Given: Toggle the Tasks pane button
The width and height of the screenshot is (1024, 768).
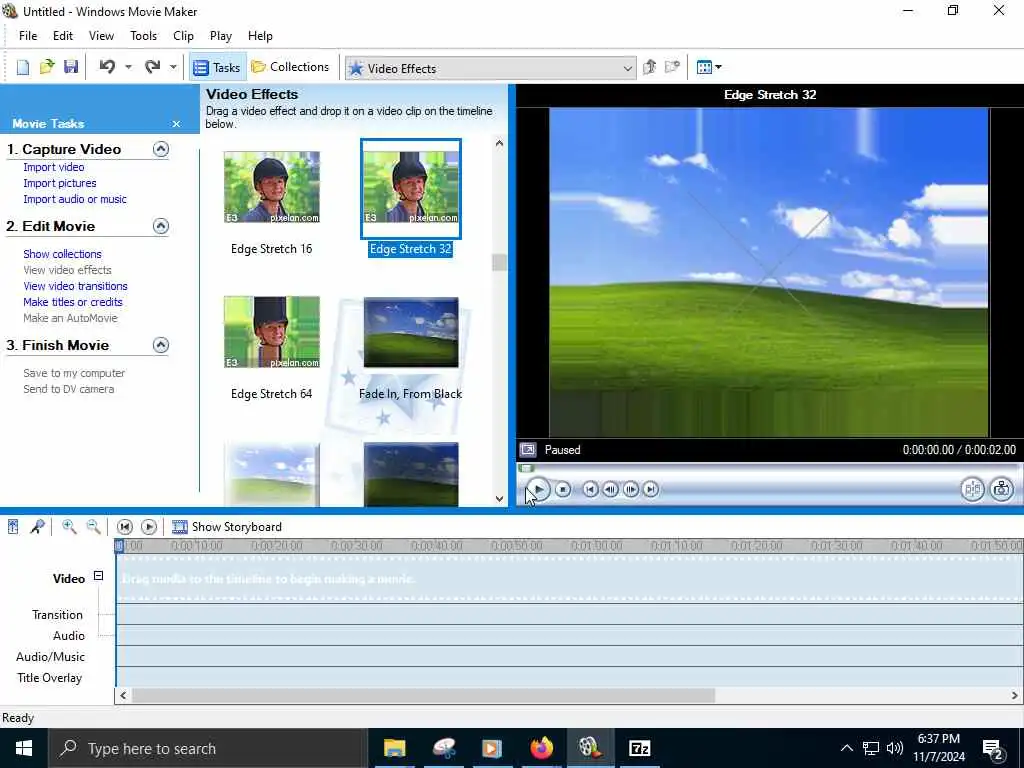Looking at the screenshot, I should [x=217, y=67].
